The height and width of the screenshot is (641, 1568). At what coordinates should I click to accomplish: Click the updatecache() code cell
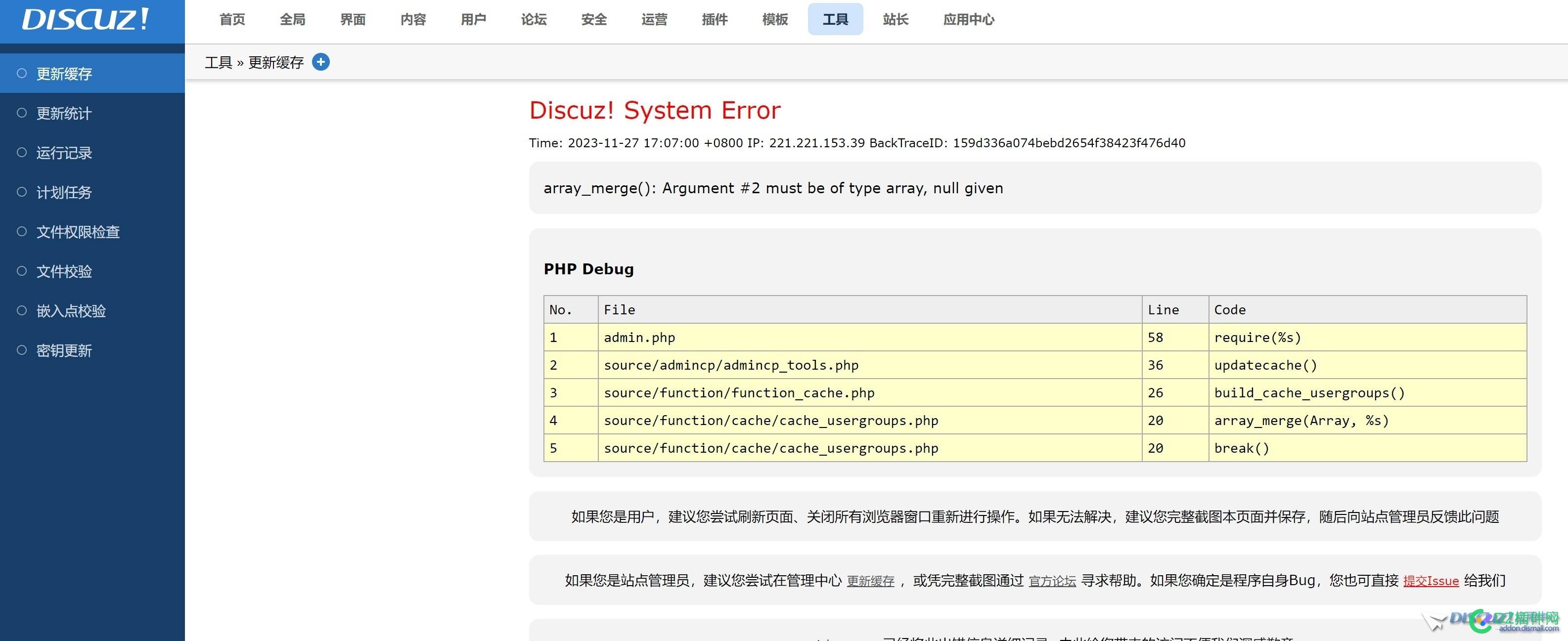(1368, 365)
